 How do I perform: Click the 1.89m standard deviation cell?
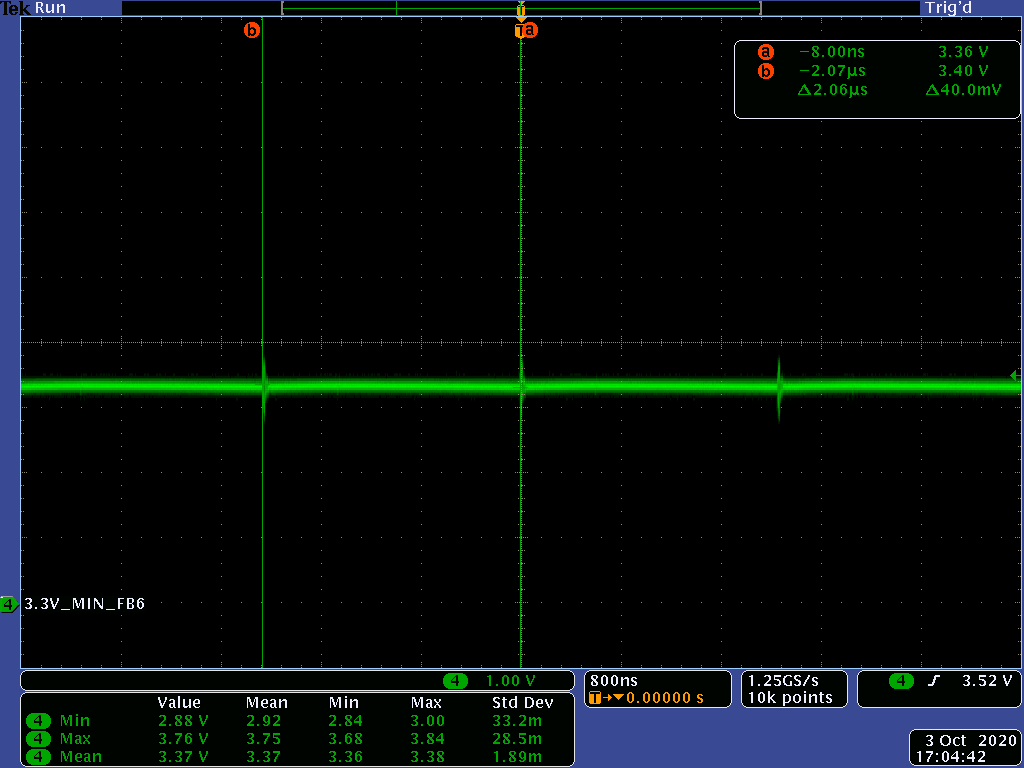point(517,757)
